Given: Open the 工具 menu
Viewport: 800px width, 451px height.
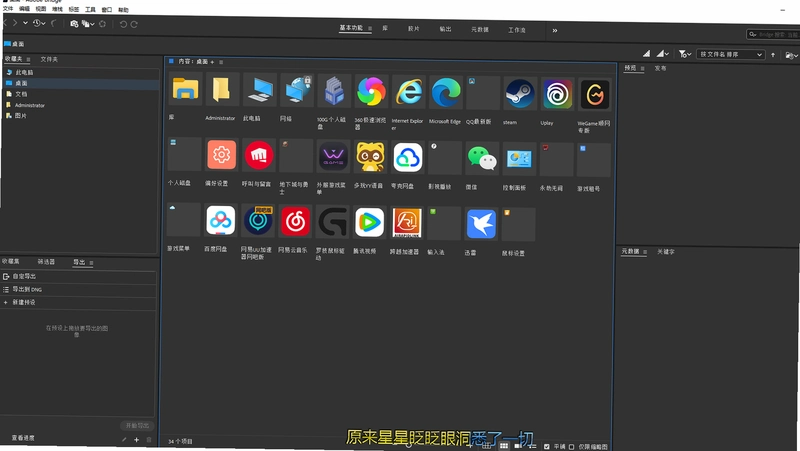Looking at the screenshot, I should [90, 9].
